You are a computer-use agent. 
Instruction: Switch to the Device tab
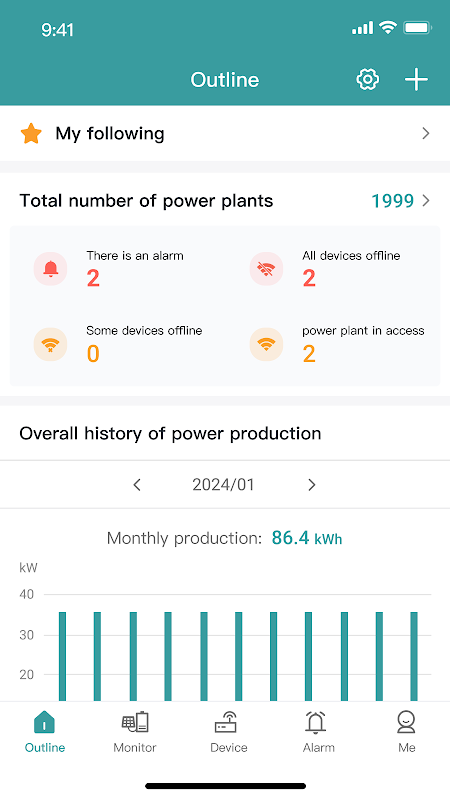click(x=229, y=732)
